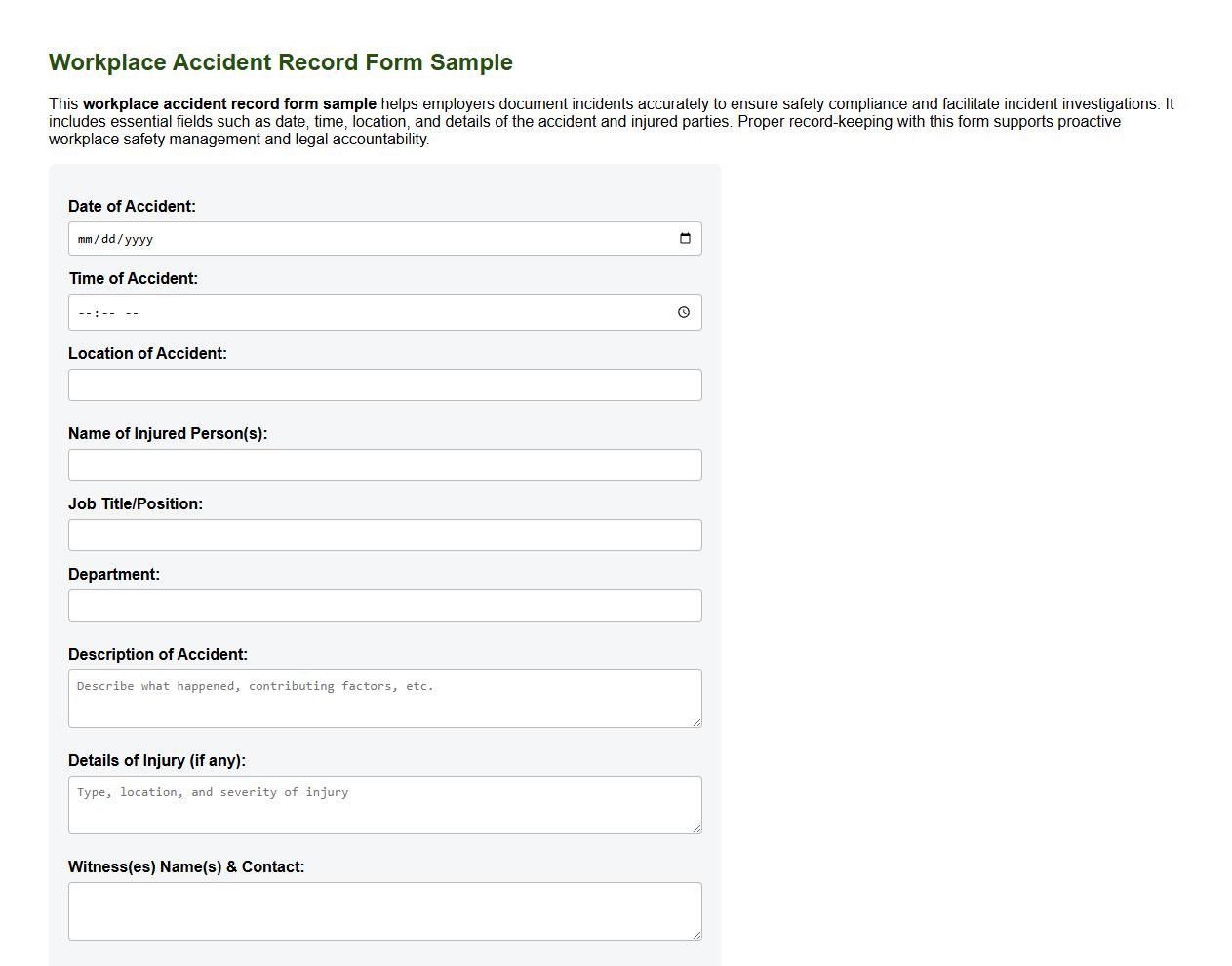Click the Job Title/Position input field

coord(384,535)
